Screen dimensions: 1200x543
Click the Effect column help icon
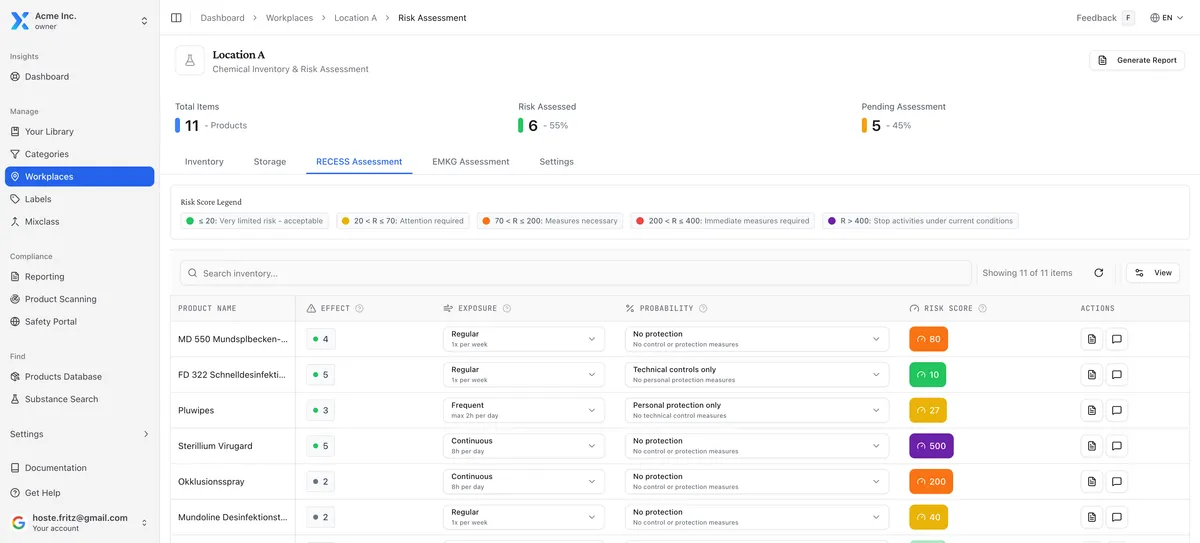tap(359, 309)
